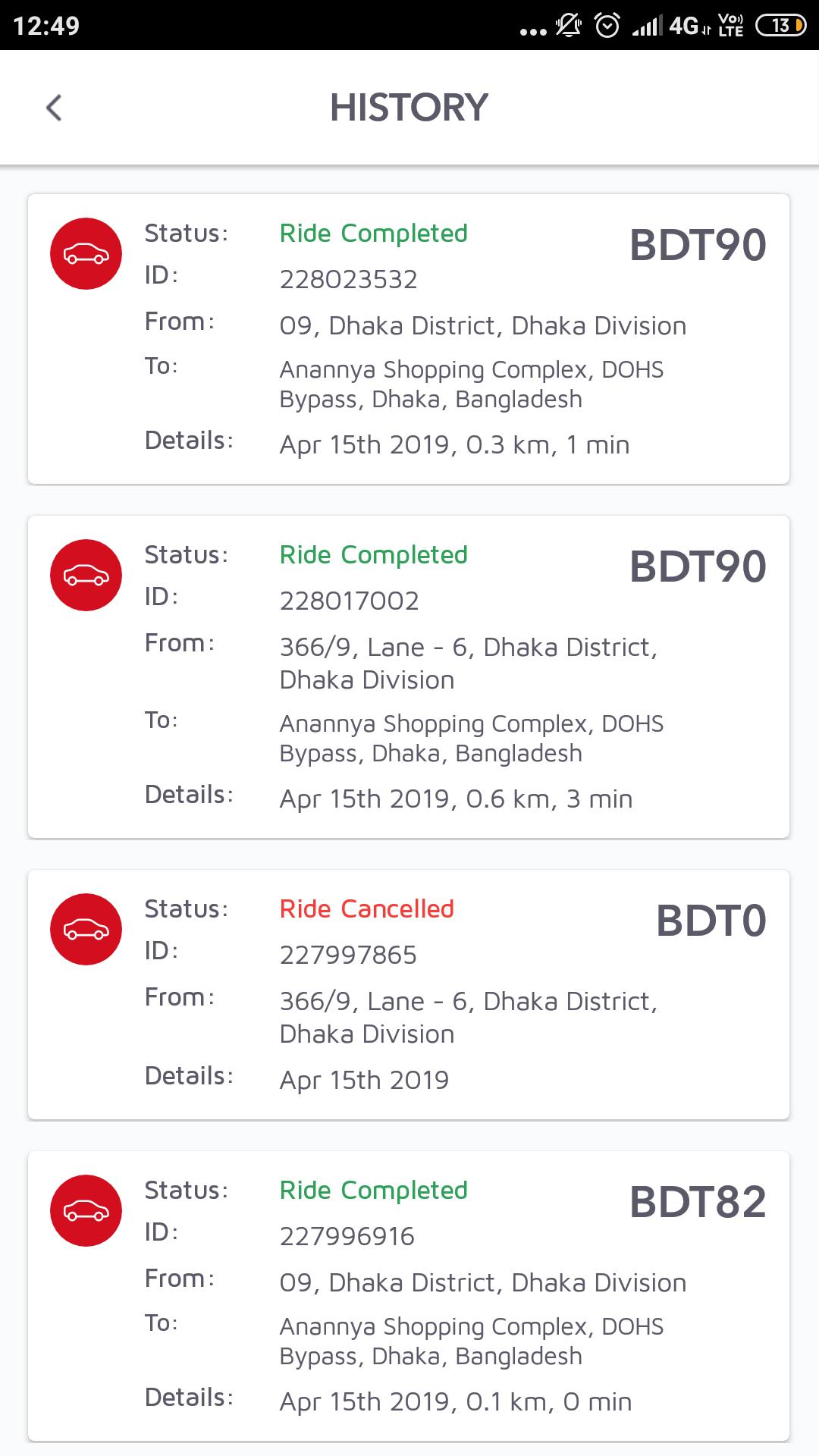Tap the details line showing 0.6 km, 3 min
The height and width of the screenshot is (1456, 819).
[456, 799]
